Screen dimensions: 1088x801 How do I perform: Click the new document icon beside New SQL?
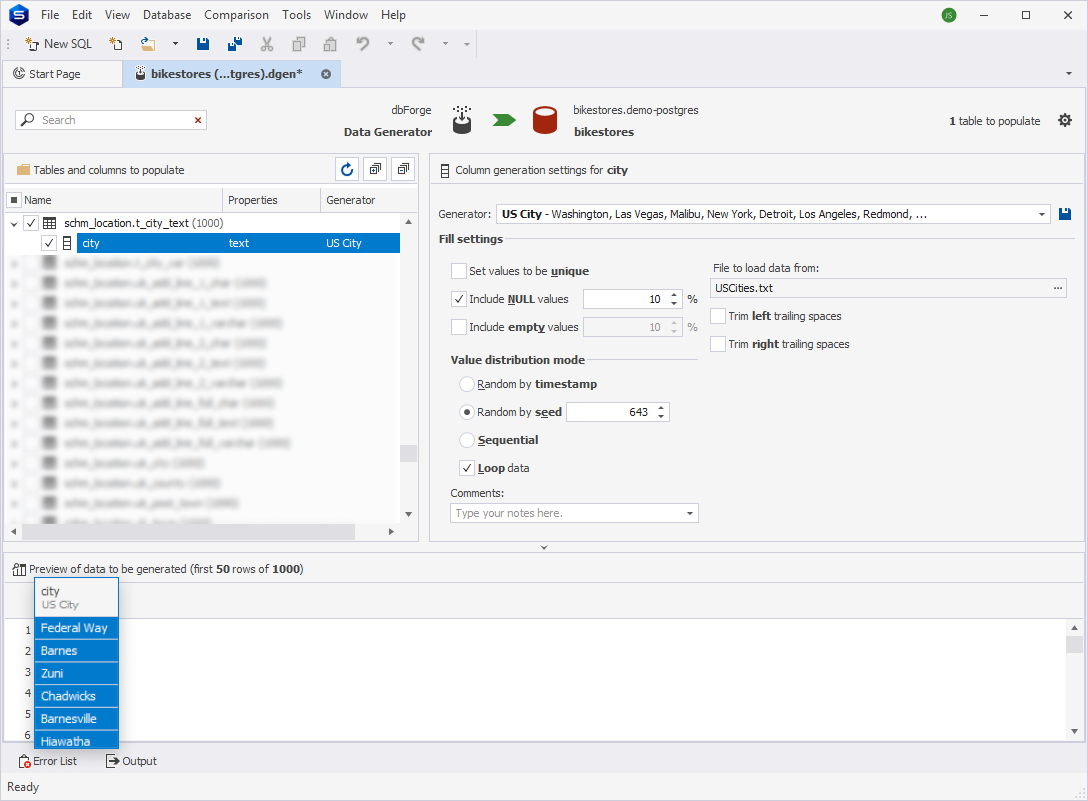click(116, 44)
